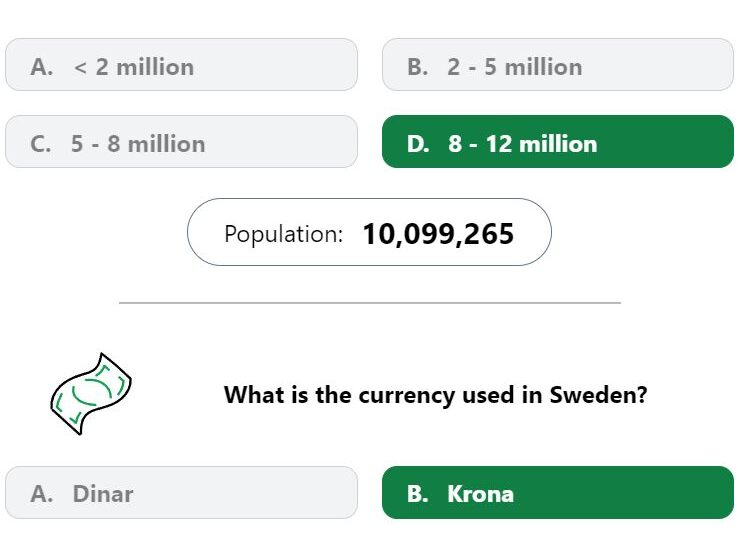Pick the "5 - 8 million" answer
Viewport: 738px width, 536px height.
(181, 142)
